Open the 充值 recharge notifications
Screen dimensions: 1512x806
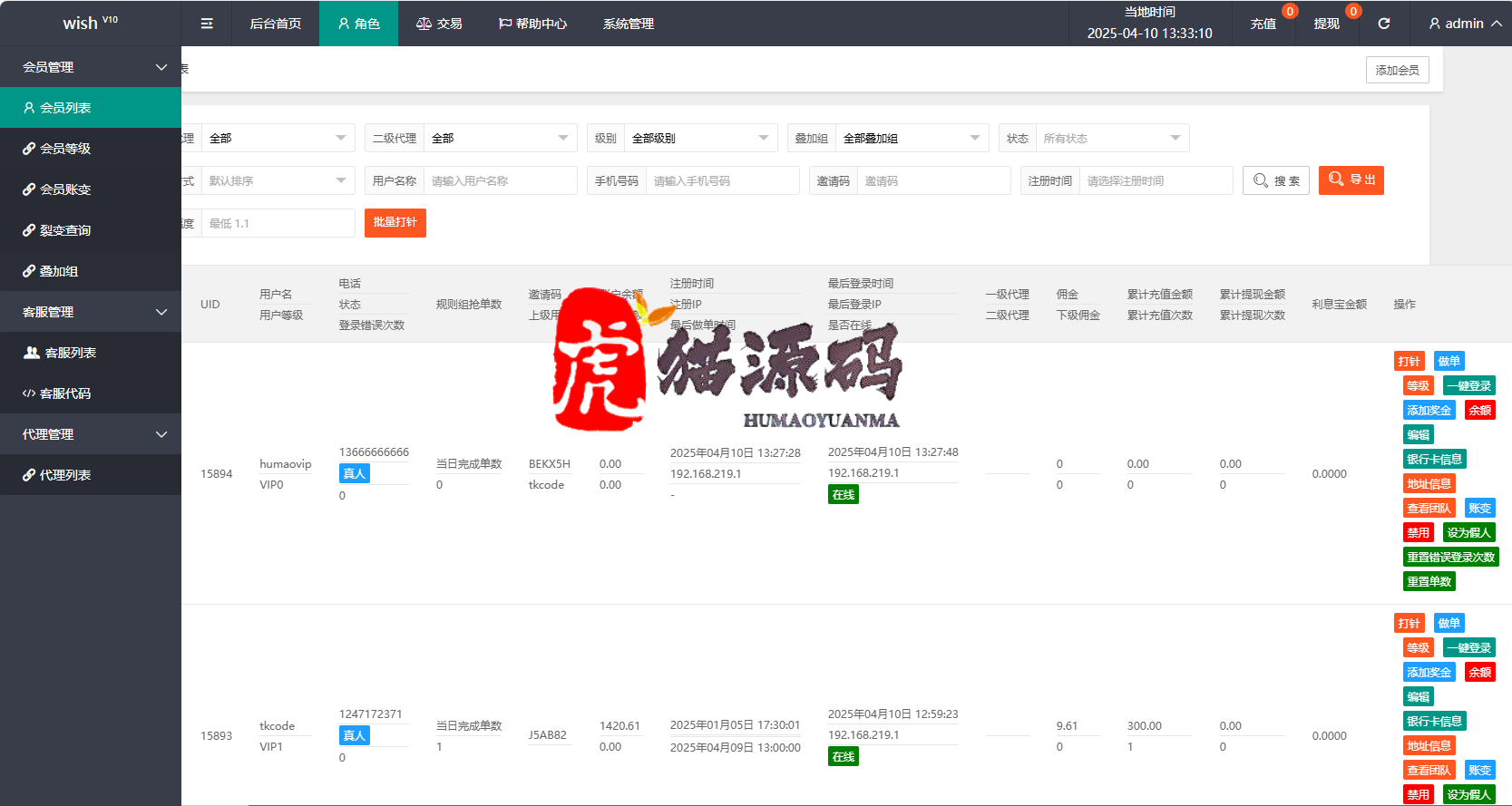click(x=1263, y=24)
